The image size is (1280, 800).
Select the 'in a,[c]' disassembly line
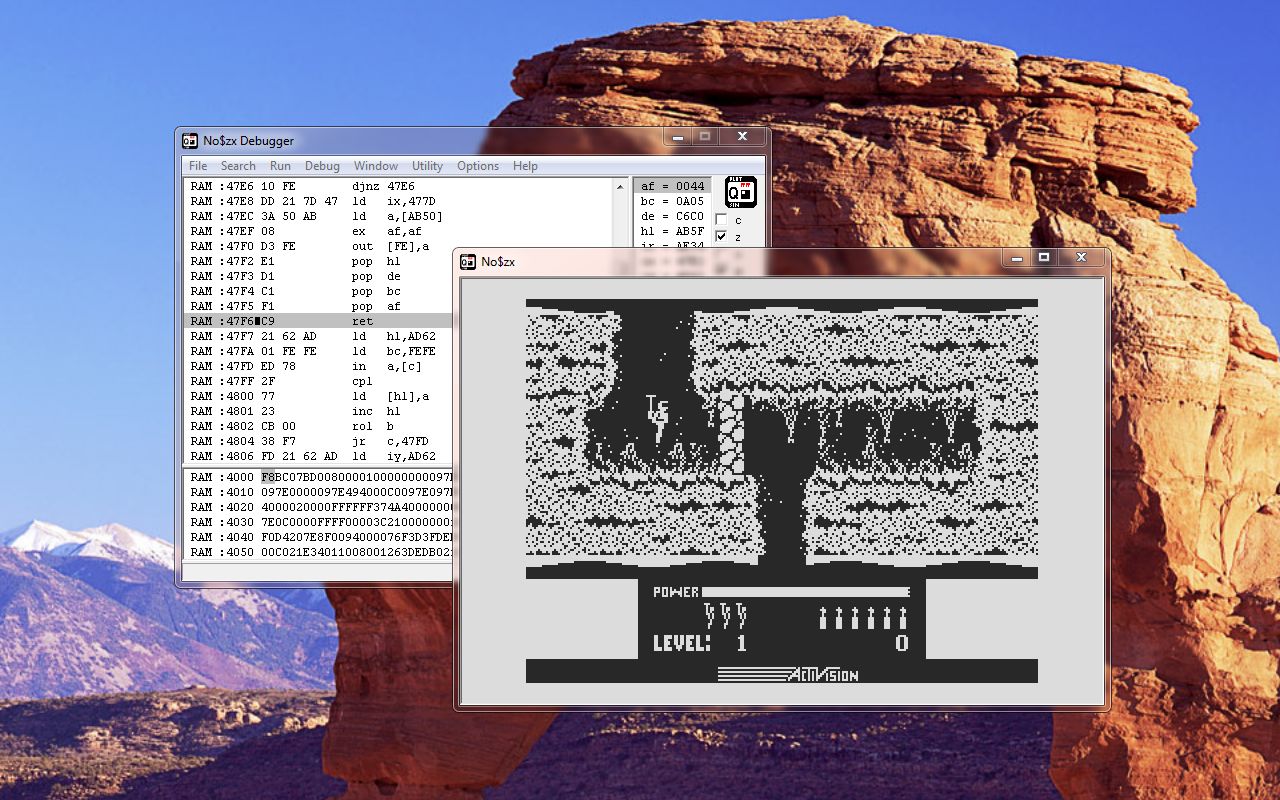(320, 366)
